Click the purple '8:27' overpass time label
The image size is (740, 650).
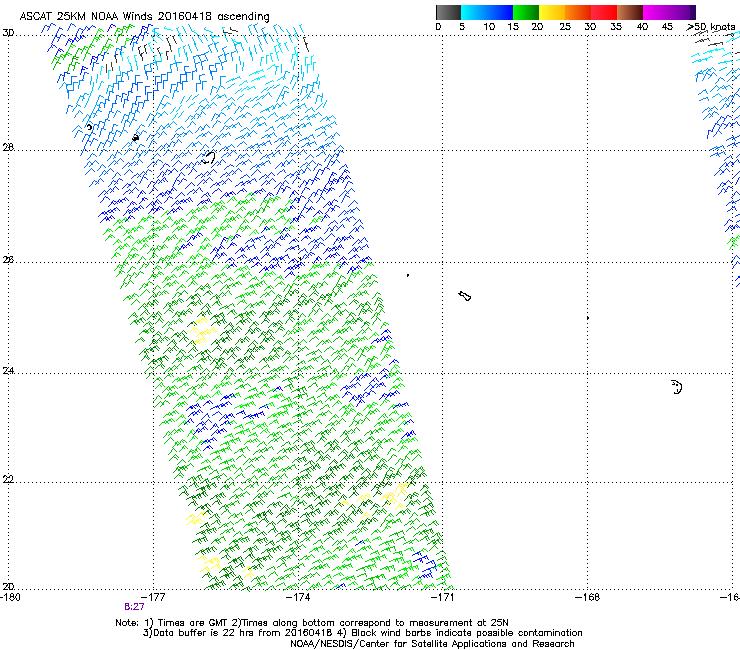point(135,607)
